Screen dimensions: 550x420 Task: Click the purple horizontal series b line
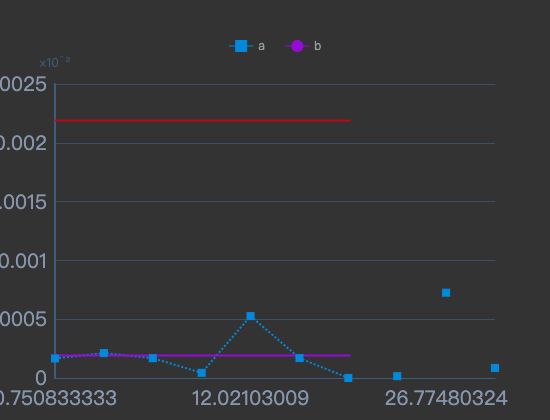coord(203,355)
